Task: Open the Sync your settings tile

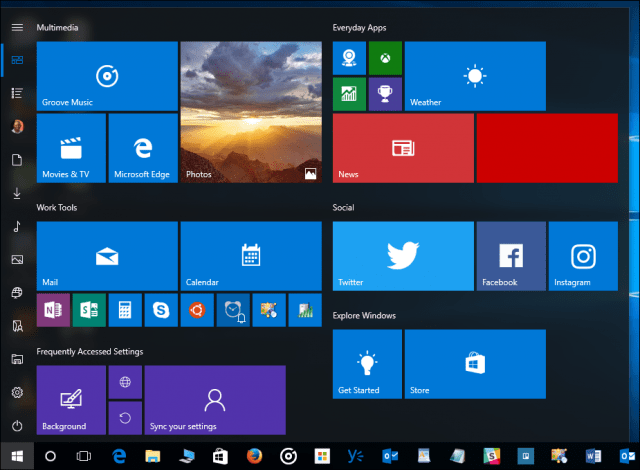Action: [x=215, y=400]
